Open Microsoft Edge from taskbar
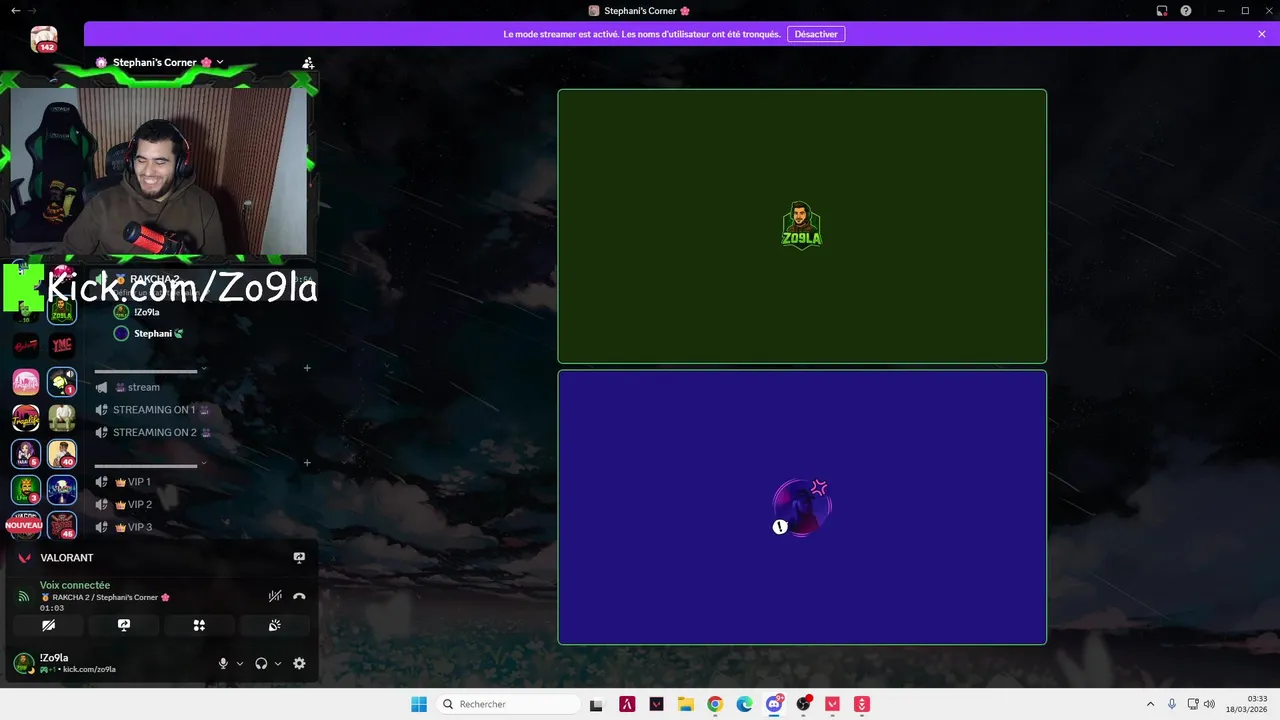1280x720 pixels. coord(745,704)
